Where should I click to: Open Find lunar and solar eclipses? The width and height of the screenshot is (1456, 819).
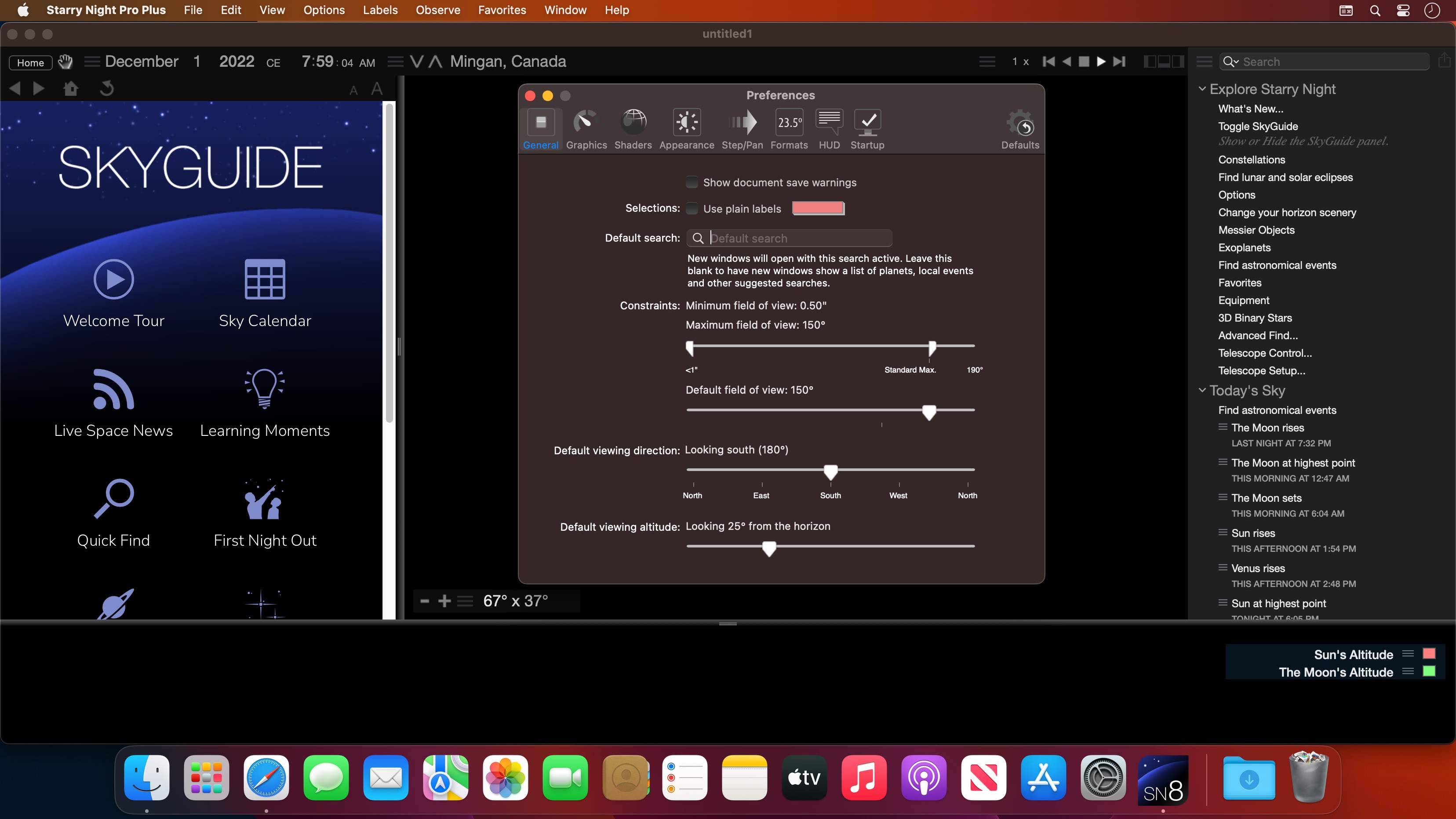point(1285,177)
